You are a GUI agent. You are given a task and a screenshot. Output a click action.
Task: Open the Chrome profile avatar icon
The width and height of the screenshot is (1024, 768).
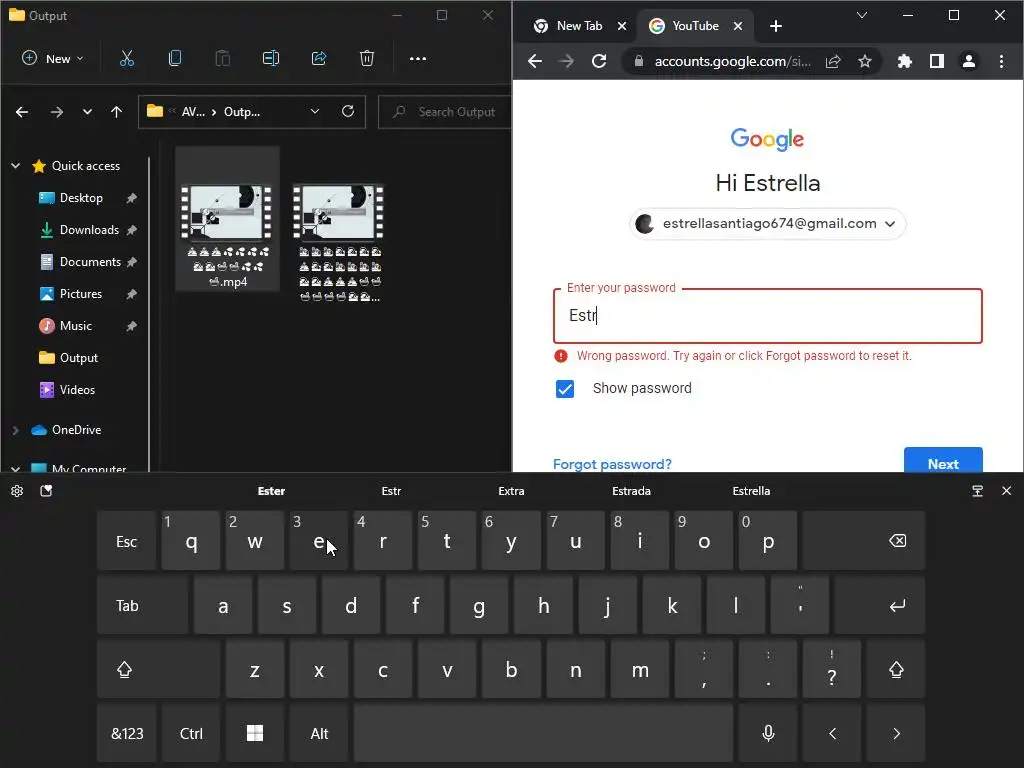(968, 61)
